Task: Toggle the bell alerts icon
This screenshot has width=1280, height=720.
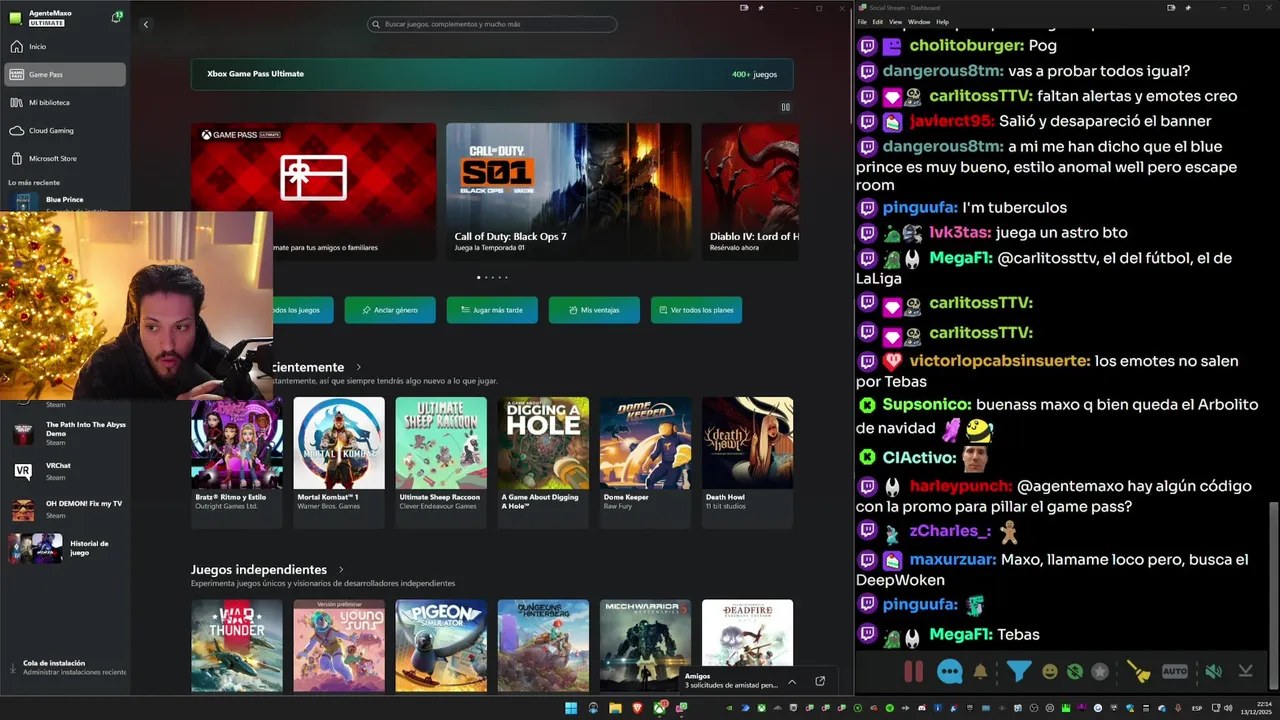Action: [980, 672]
